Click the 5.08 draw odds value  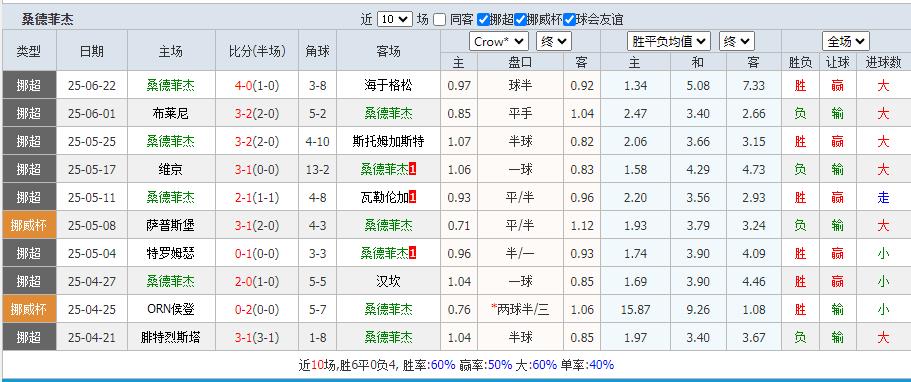click(x=698, y=85)
